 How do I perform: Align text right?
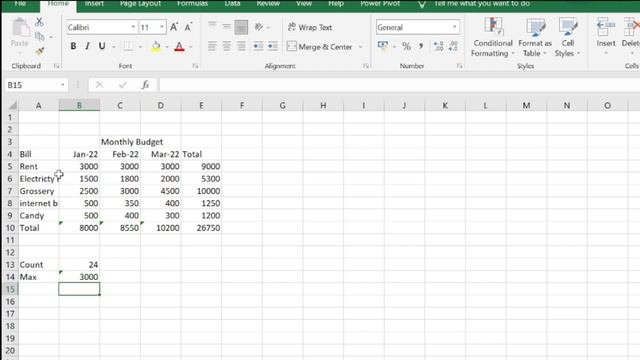pyautogui.click(x=241, y=46)
